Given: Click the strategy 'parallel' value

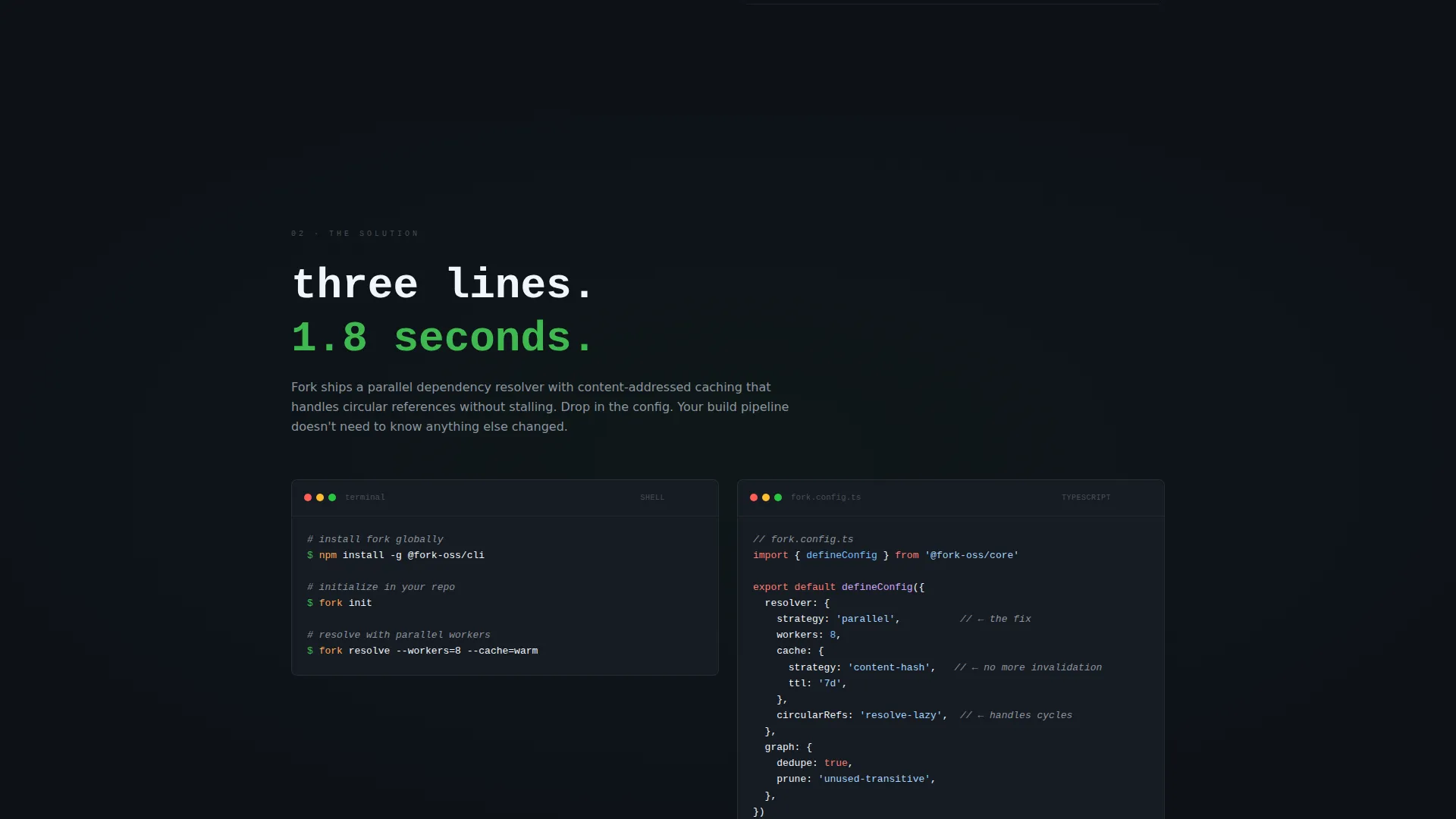Looking at the screenshot, I should pos(865,619).
